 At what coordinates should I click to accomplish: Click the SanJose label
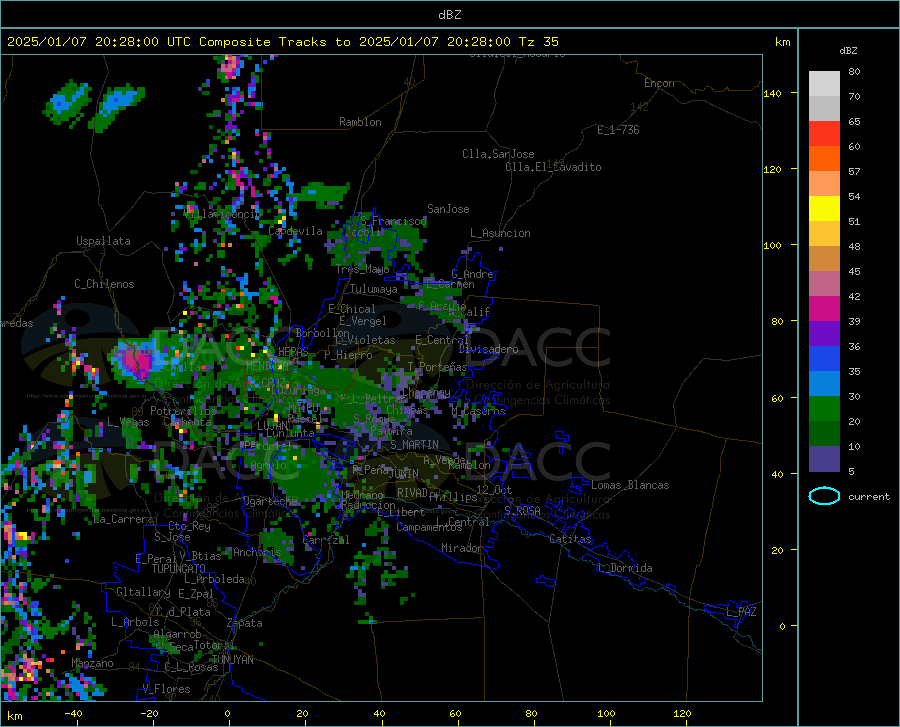pyautogui.click(x=448, y=209)
